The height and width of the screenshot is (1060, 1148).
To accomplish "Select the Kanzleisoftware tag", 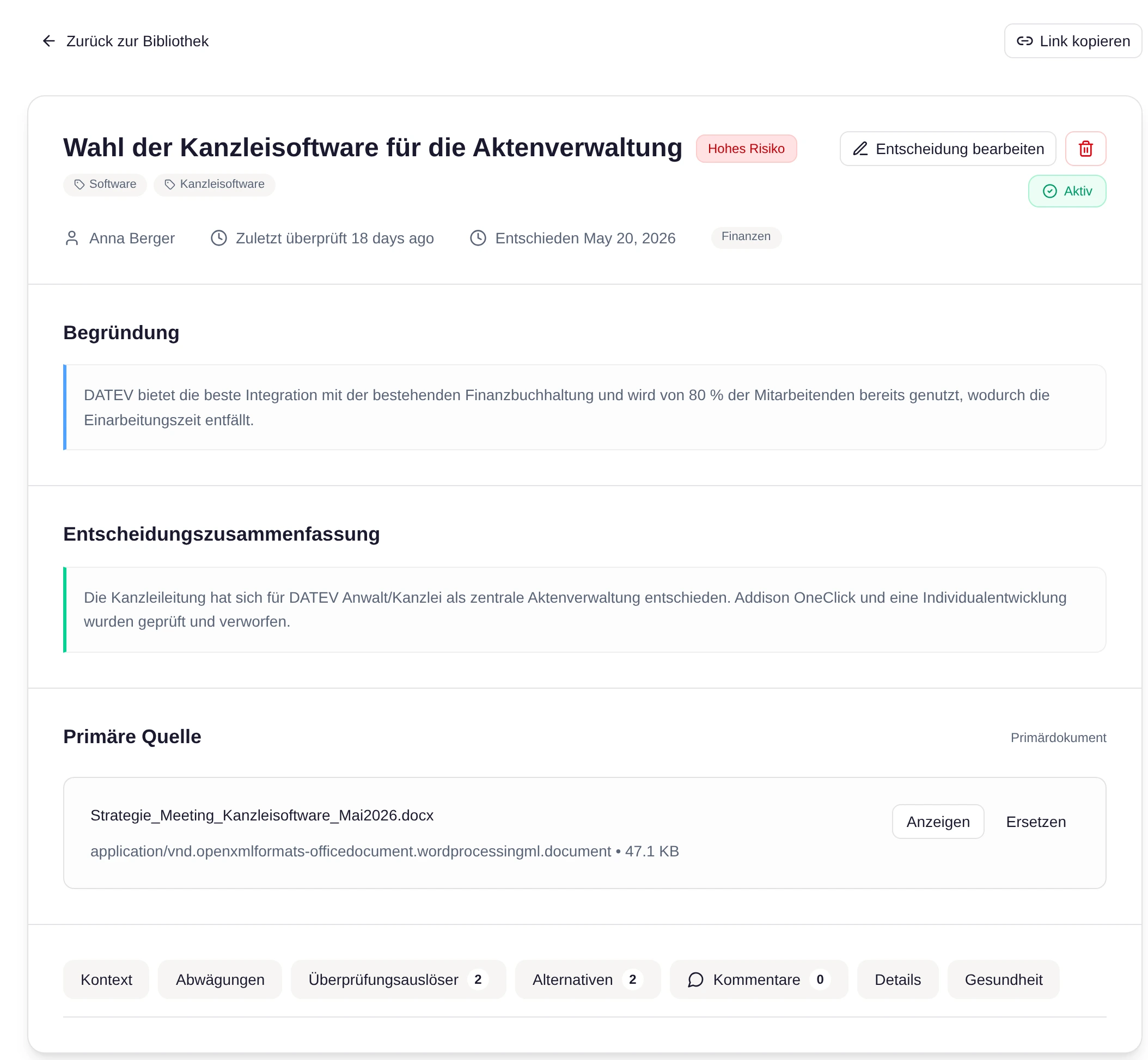I will click(214, 185).
